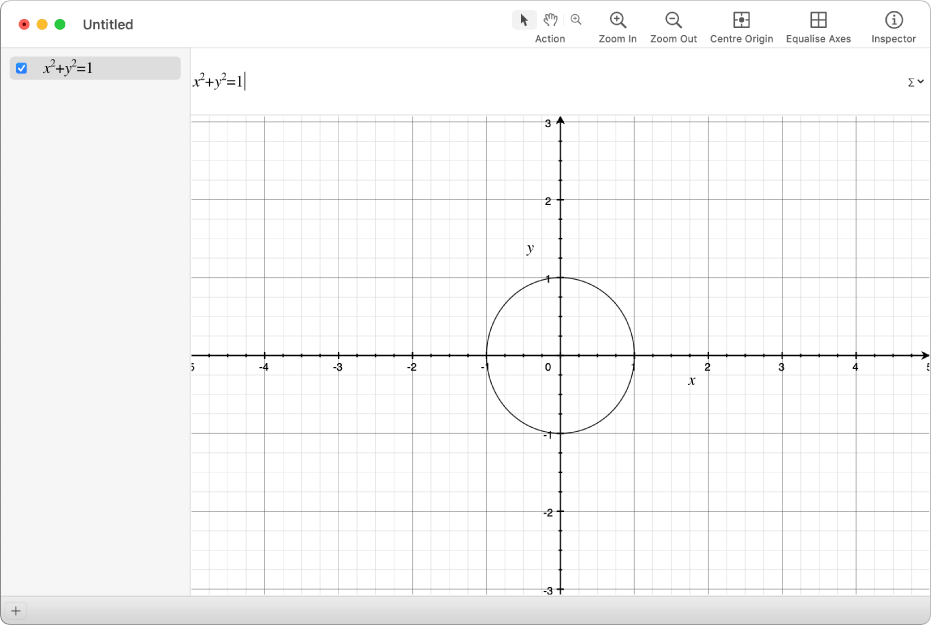Click the Untitled window title

[108, 24]
